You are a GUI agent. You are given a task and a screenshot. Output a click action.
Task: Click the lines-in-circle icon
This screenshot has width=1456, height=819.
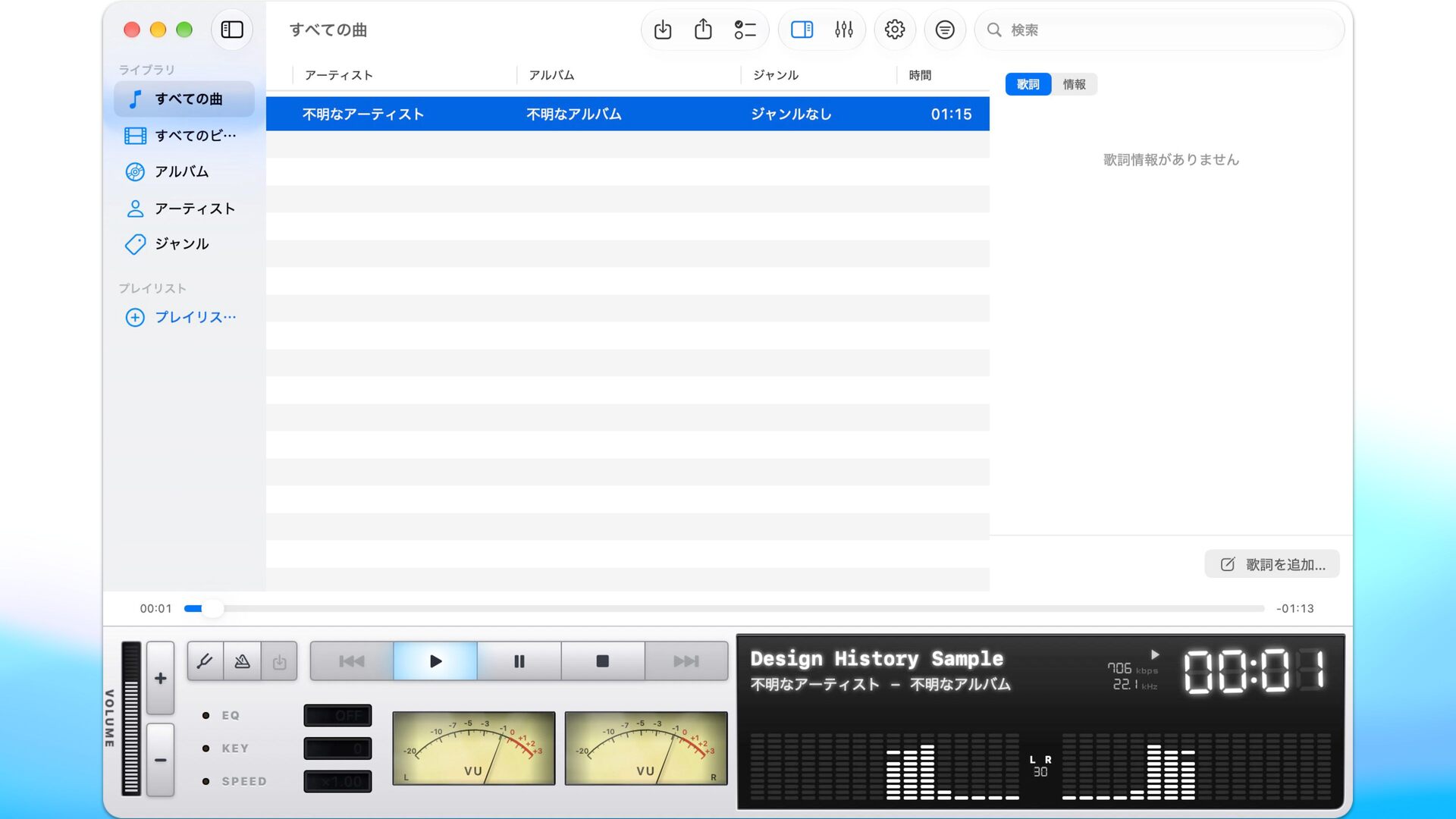pos(945,30)
